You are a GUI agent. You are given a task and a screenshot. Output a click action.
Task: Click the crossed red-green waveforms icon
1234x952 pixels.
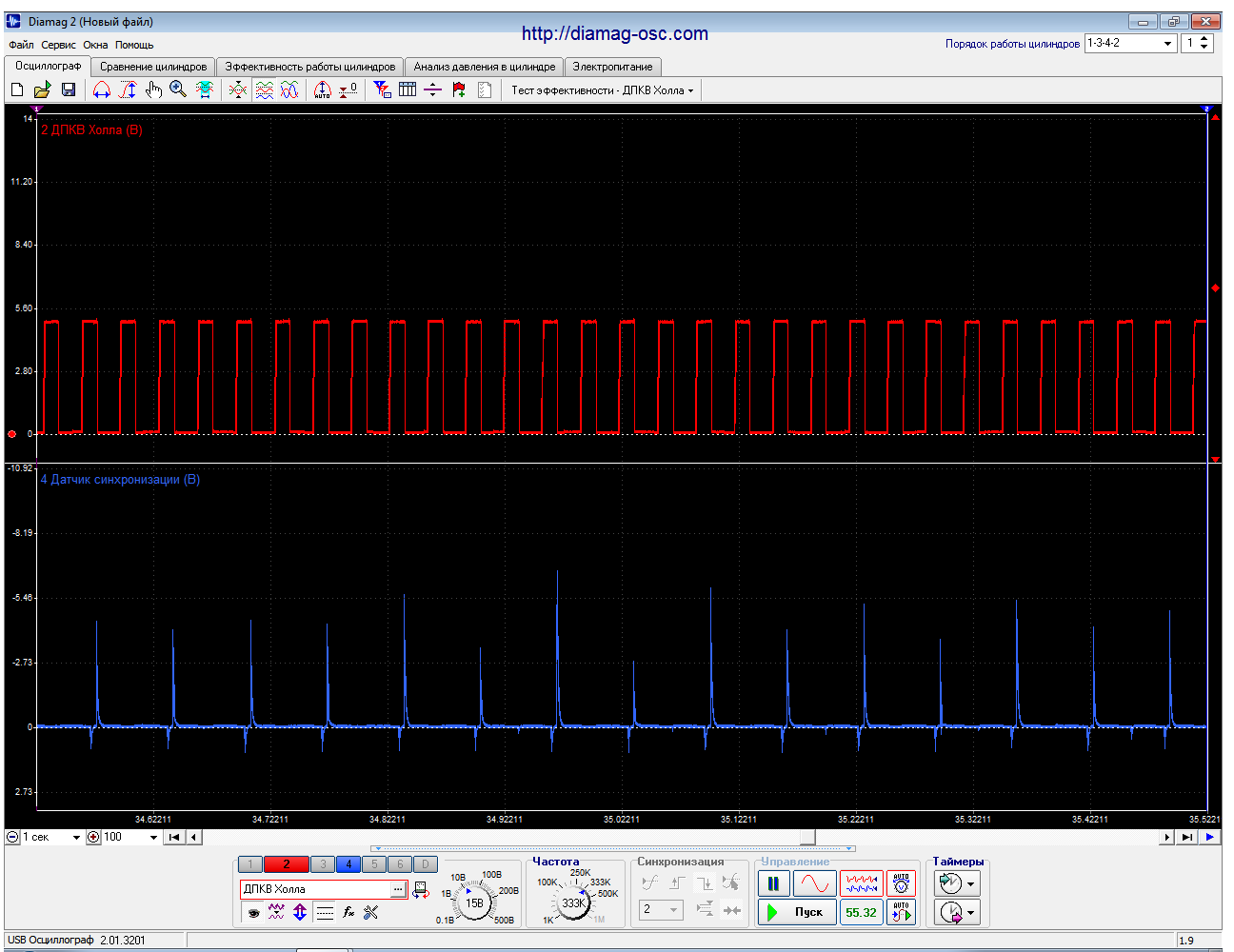[238, 89]
